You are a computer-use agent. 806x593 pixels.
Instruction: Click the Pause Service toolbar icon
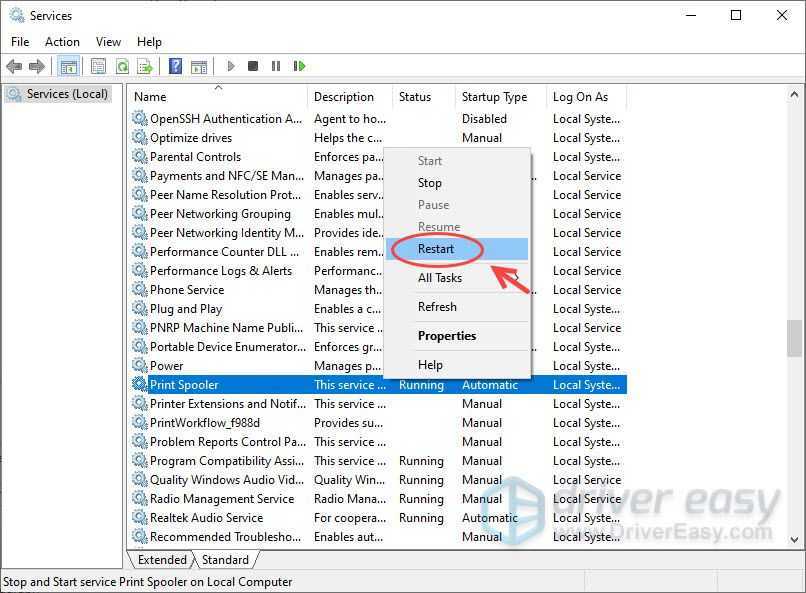[276, 66]
